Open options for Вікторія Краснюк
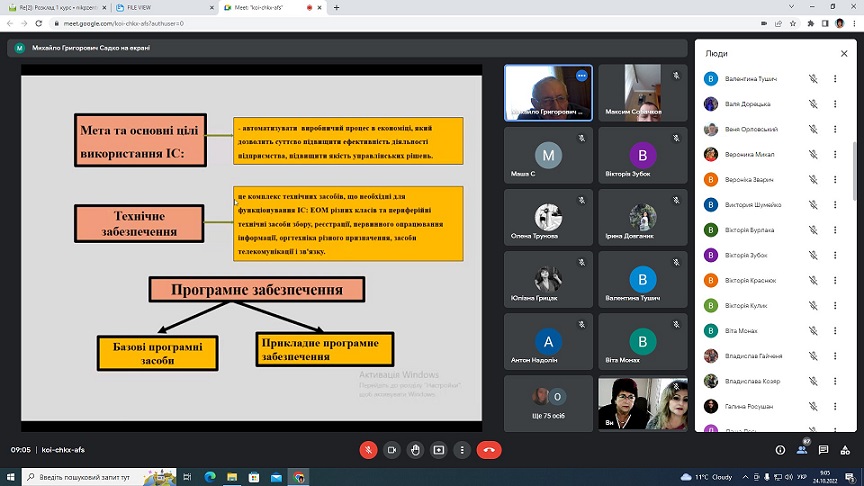Viewport: 864px width, 486px height. click(835, 280)
